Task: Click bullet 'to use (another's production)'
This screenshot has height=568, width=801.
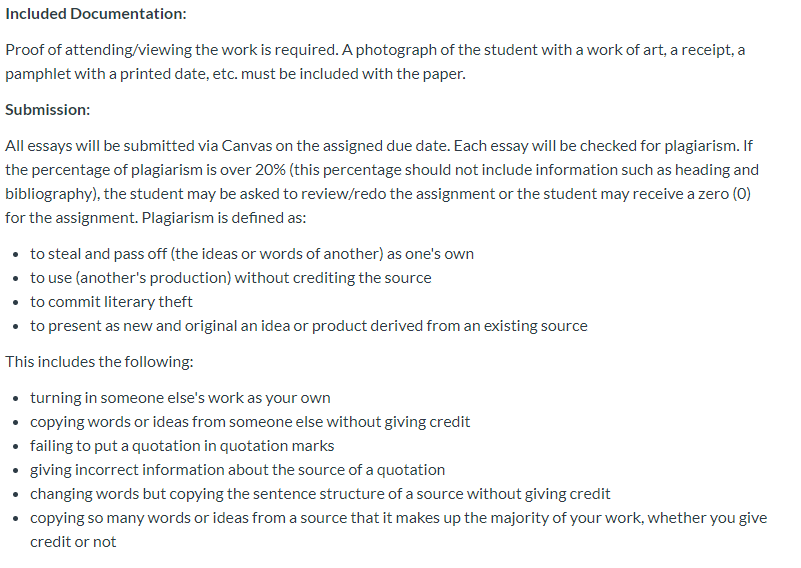Action: tap(230, 278)
